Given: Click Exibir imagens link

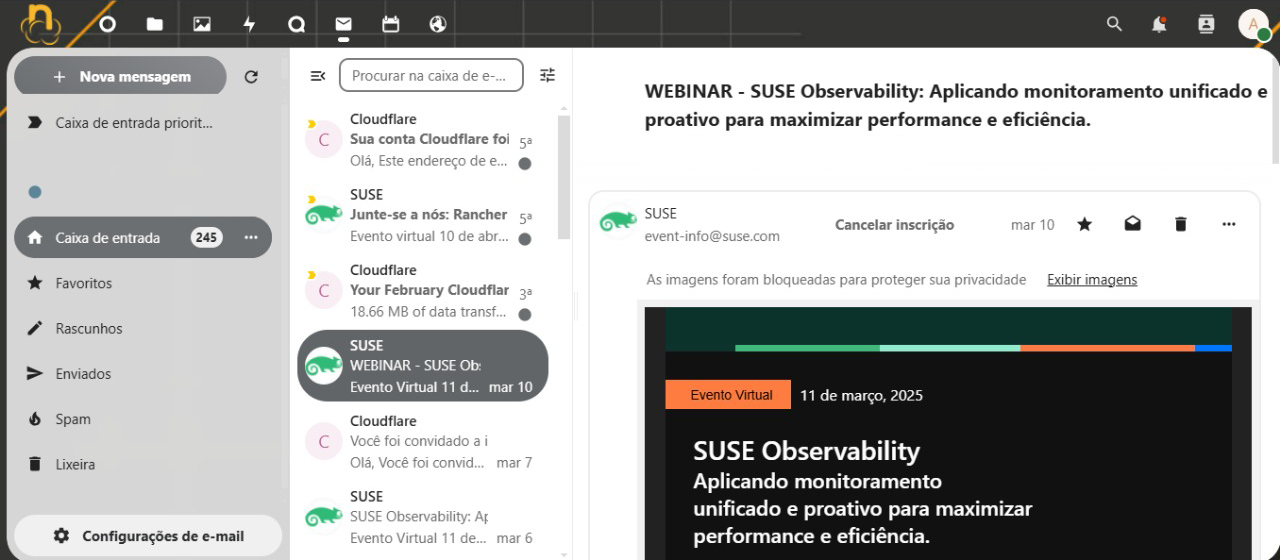Looking at the screenshot, I should [x=1092, y=280].
